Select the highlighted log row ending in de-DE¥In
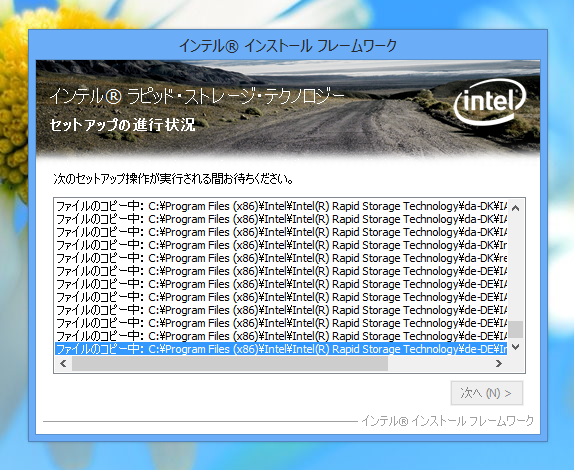This screenshot has width=574, height=470. 281,349
